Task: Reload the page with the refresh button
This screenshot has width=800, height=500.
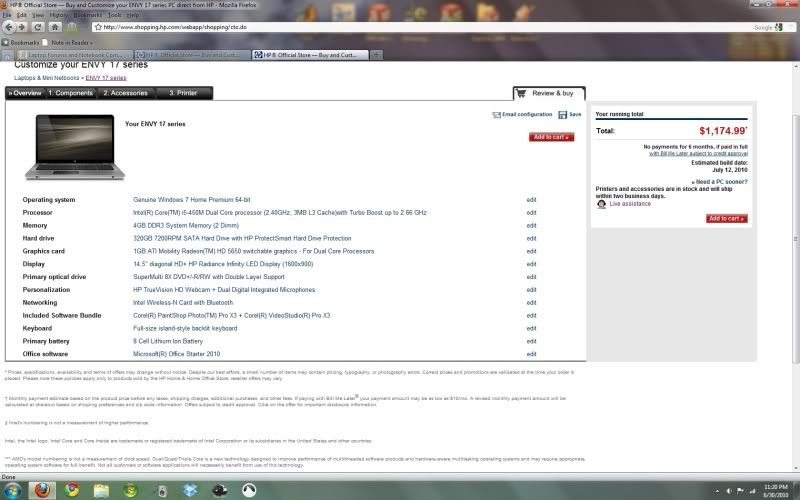Action: coord(38,27)
